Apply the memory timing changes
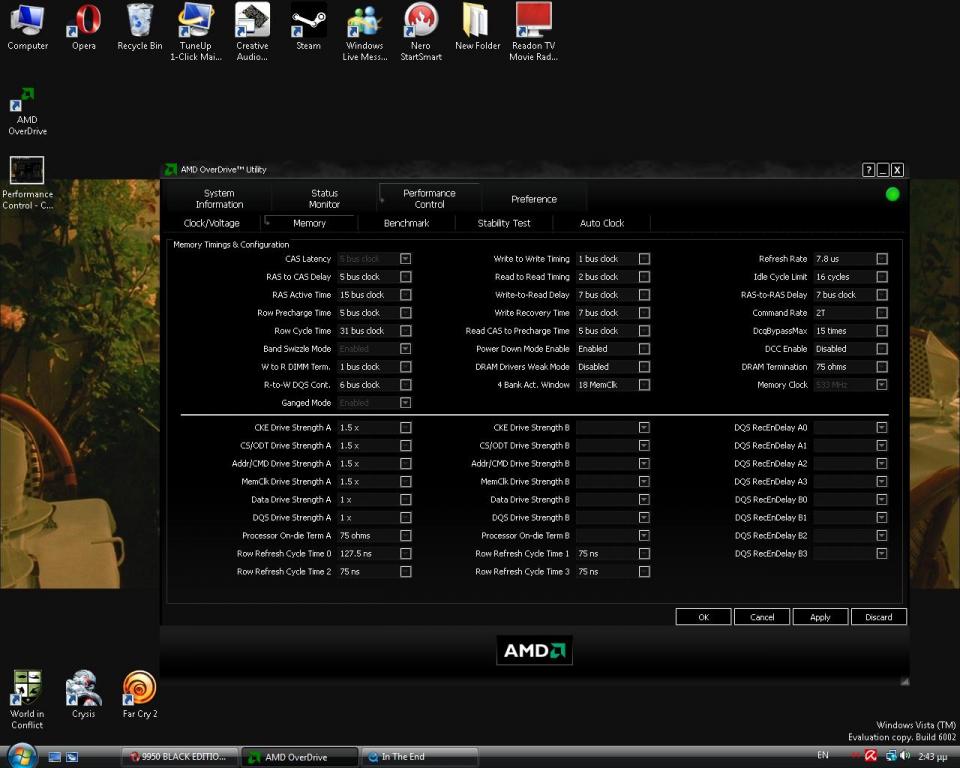This screenshot has height=768, width=960. click(820, 617)
